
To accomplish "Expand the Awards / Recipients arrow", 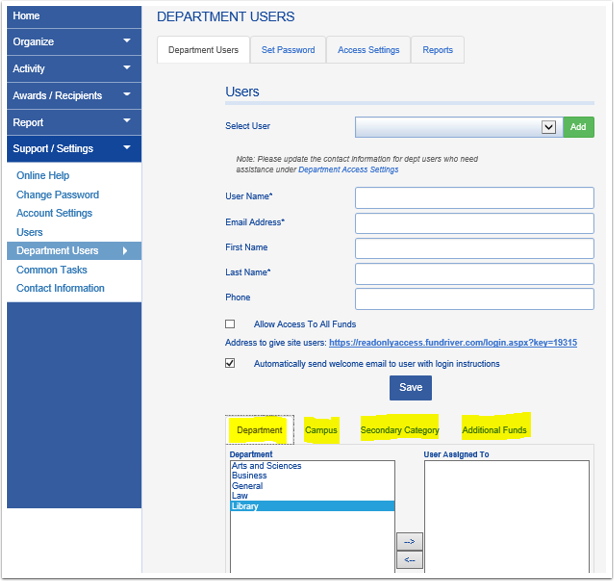I will click(127, 94).
